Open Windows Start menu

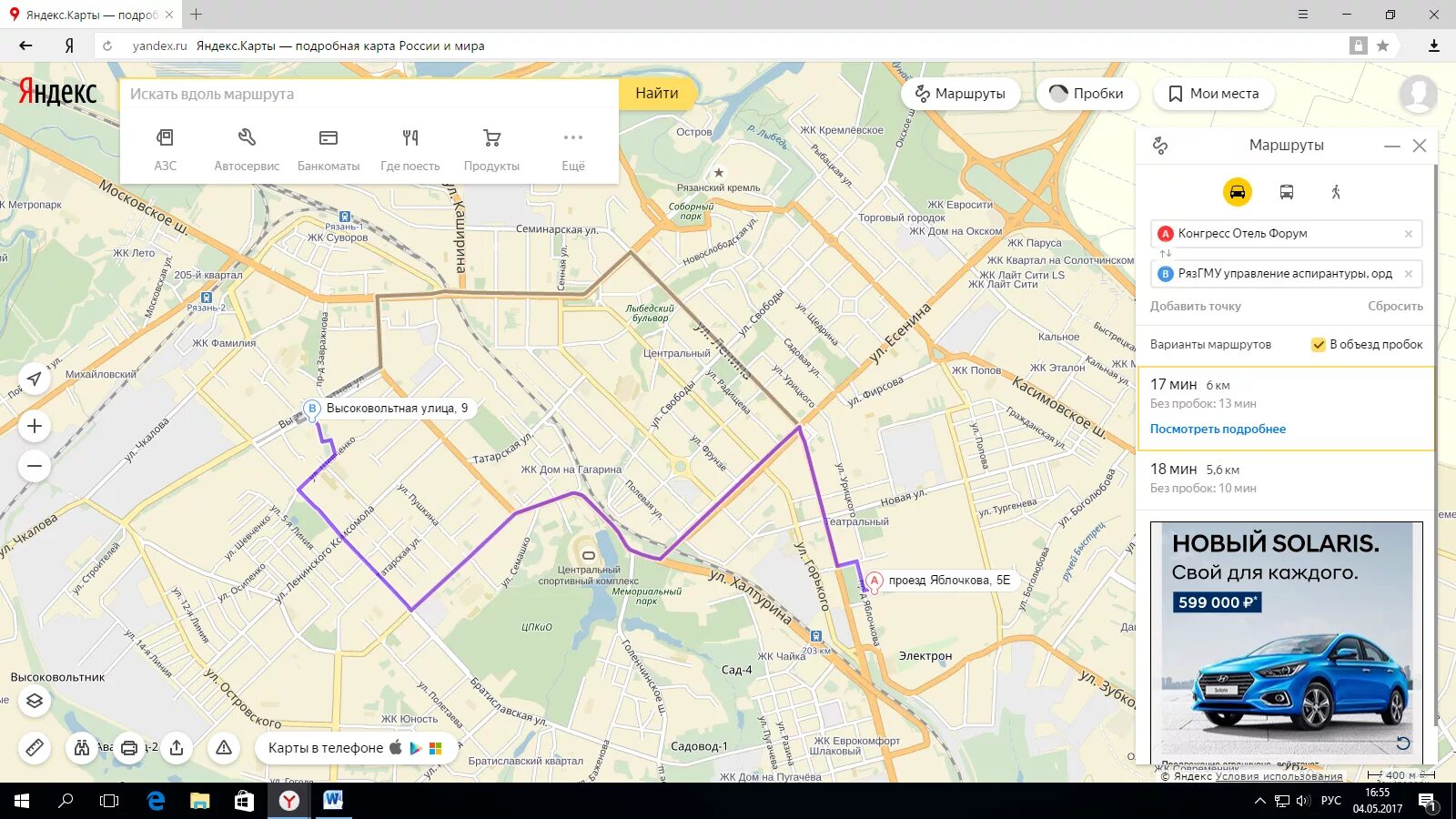click(x=22, y=801)
